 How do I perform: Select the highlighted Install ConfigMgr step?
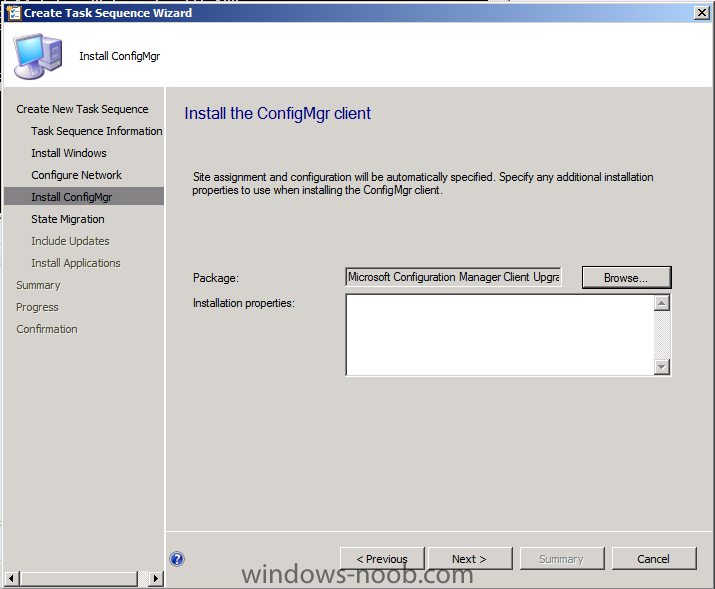[84, 196]
